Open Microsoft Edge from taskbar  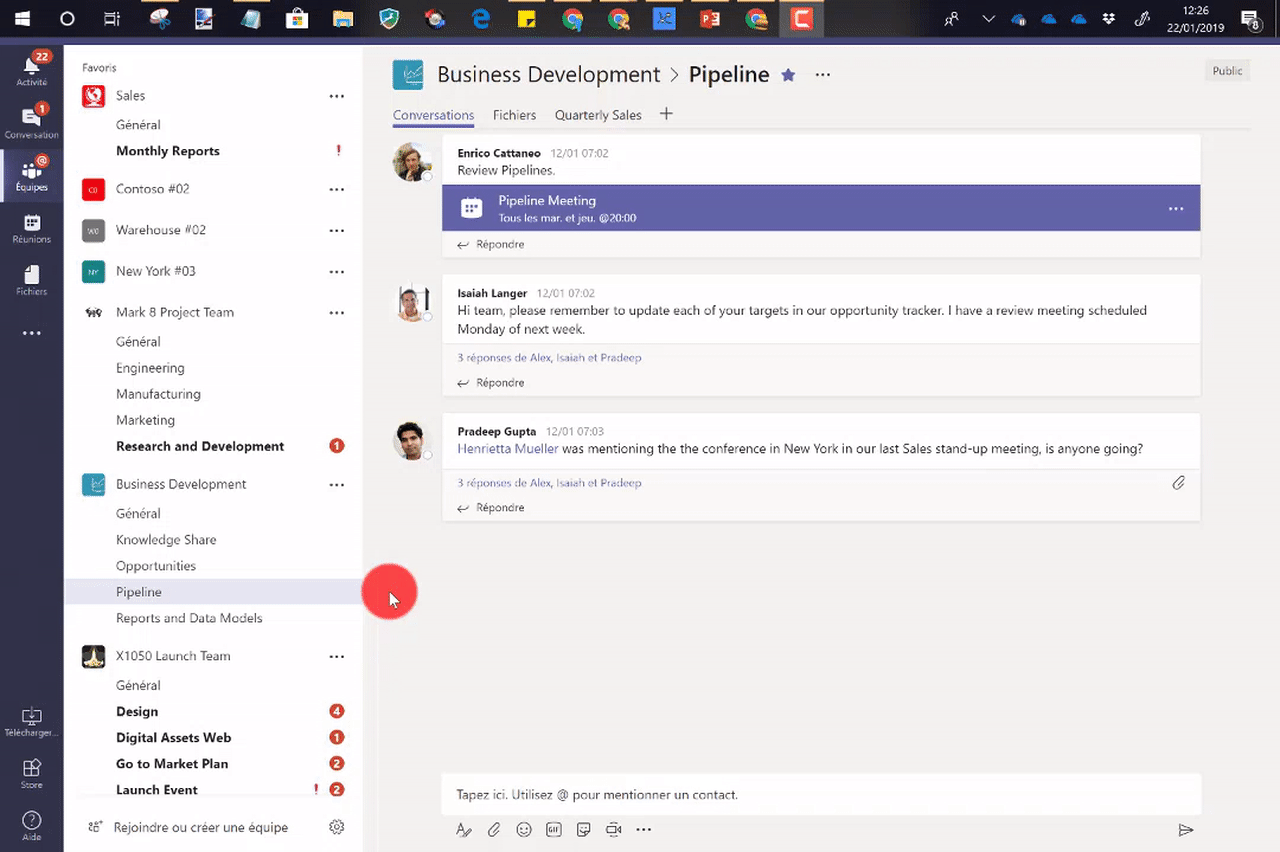coord(481,18)
